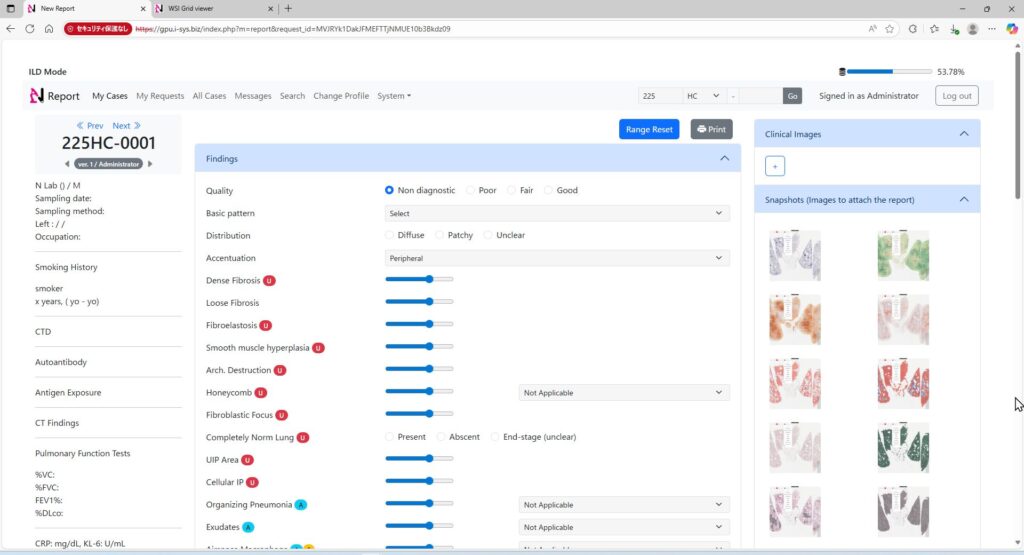This screenshot has height=555, width=1024.
Task: Click the Log out button
Action: click(956, 96)
